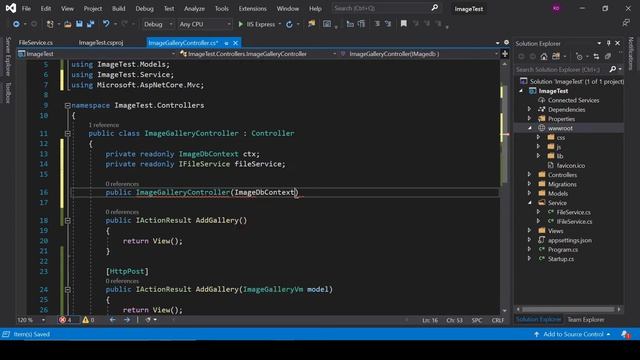Switch to the Team Explorer tab

pyautogui.click(x=586, y=320)
